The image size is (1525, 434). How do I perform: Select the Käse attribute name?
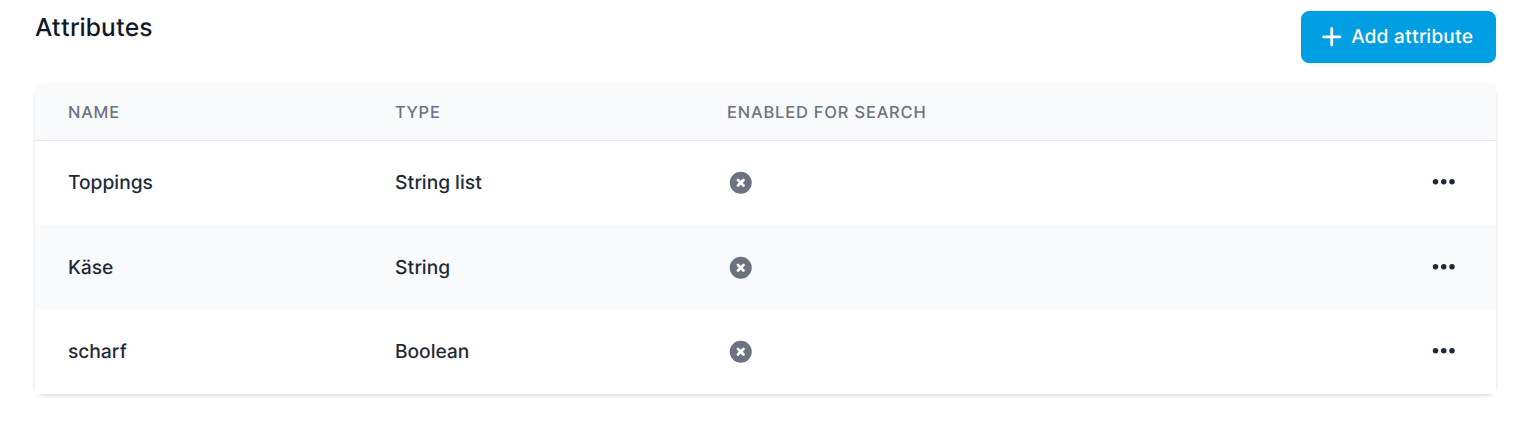coord(90,267)
